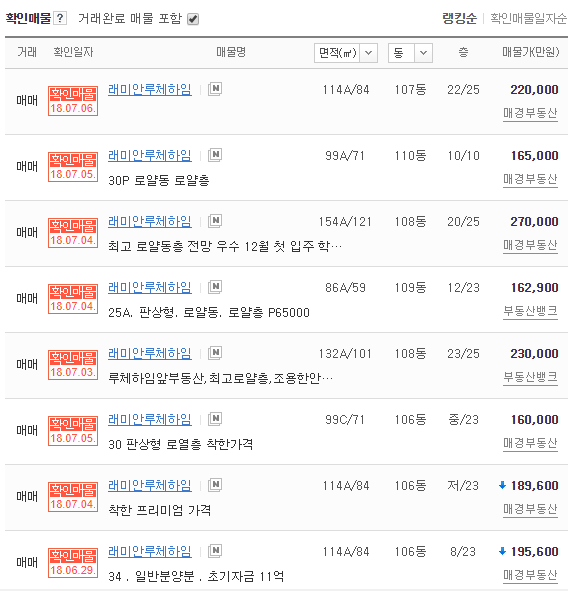Sort listings by 확인매물일자순
568x591 pixels.
528,18
